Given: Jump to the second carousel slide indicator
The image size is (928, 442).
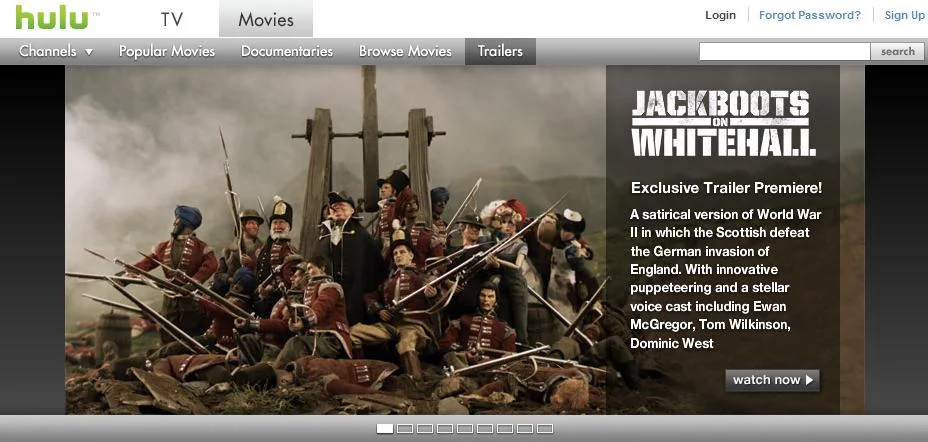Looking at the screenshot, I should coord(405,429).
